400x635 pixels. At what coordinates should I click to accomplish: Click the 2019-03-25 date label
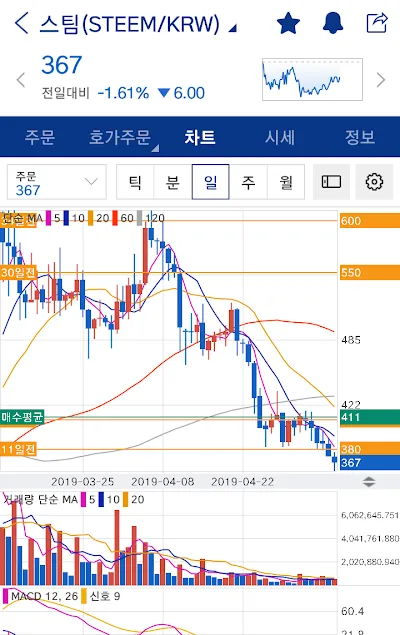[x=83, y=482]
